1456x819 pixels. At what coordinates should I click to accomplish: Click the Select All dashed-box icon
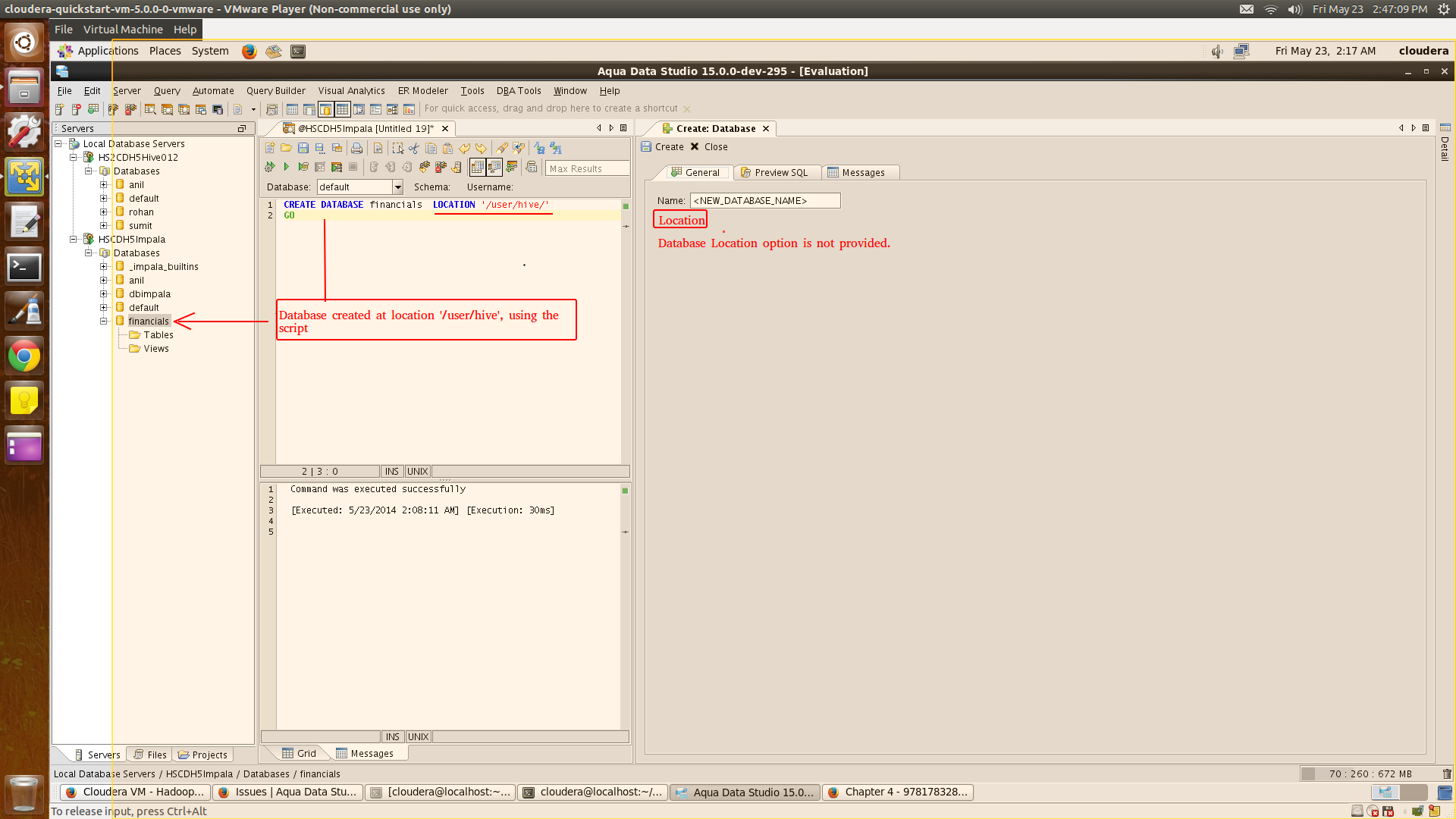point(397,148)
